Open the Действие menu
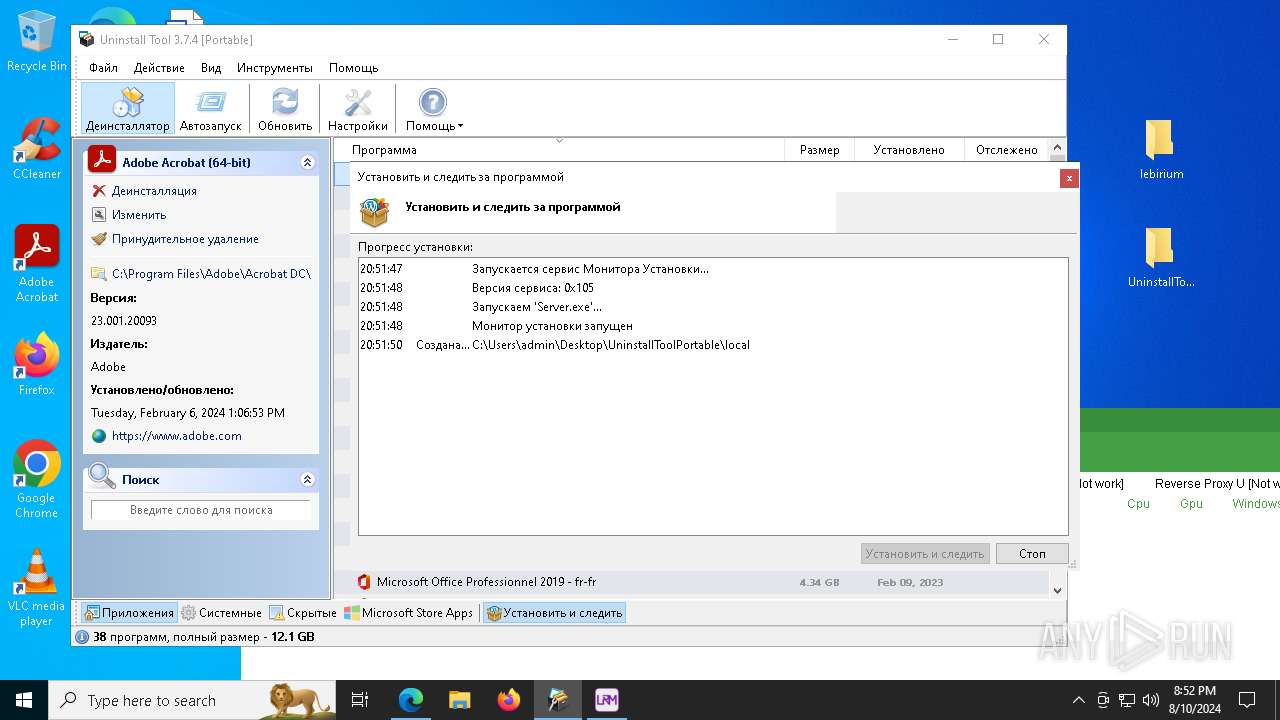The image size is (1280, 720). pos(159,68)
